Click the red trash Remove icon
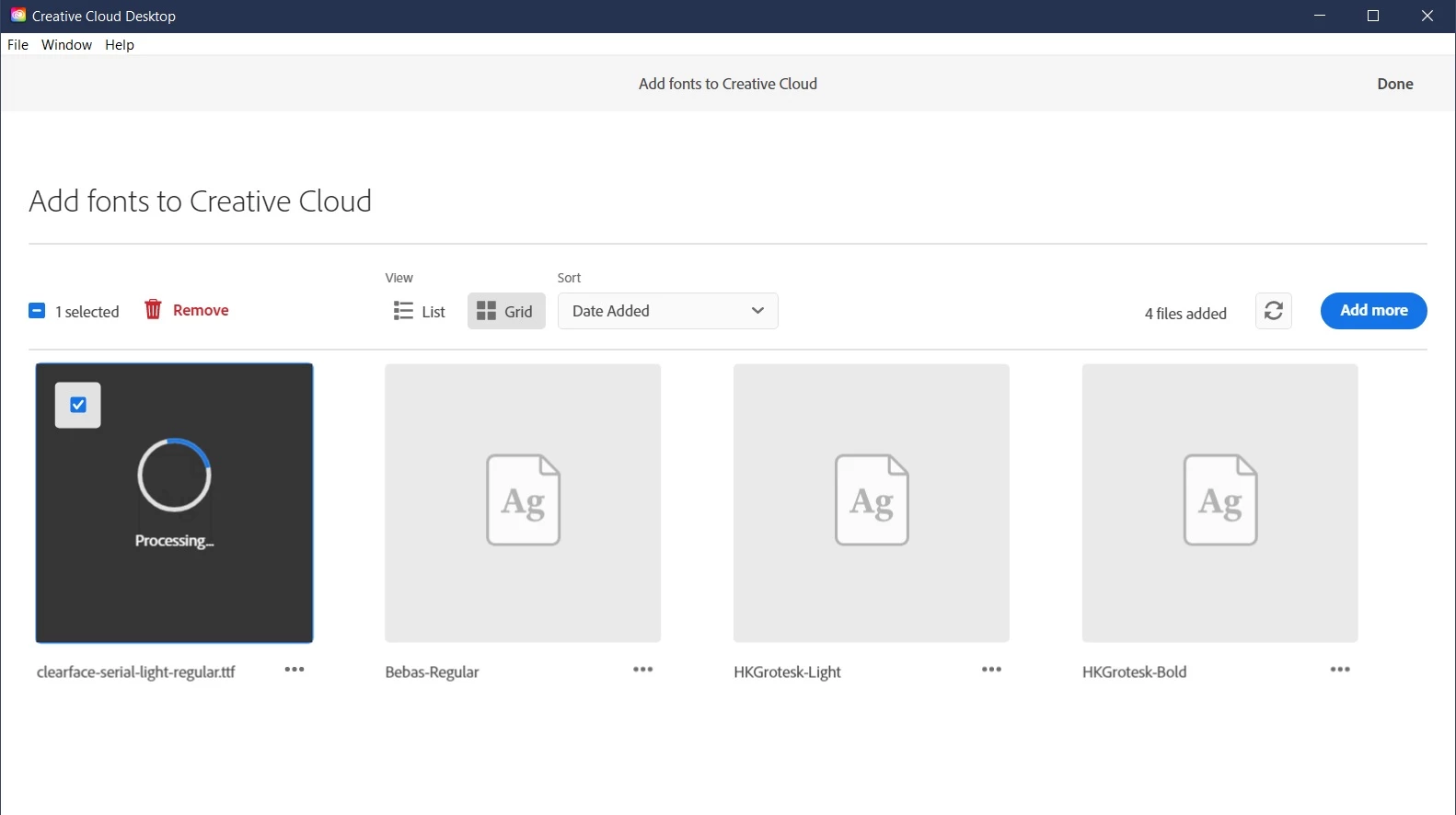1456x815 pixels. point(153,310)
